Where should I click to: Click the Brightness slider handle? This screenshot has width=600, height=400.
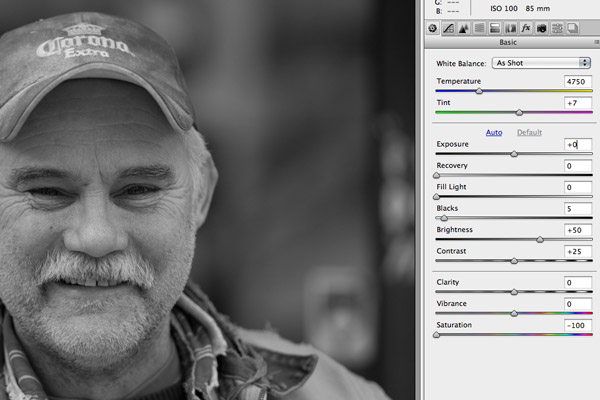point(540,240)
